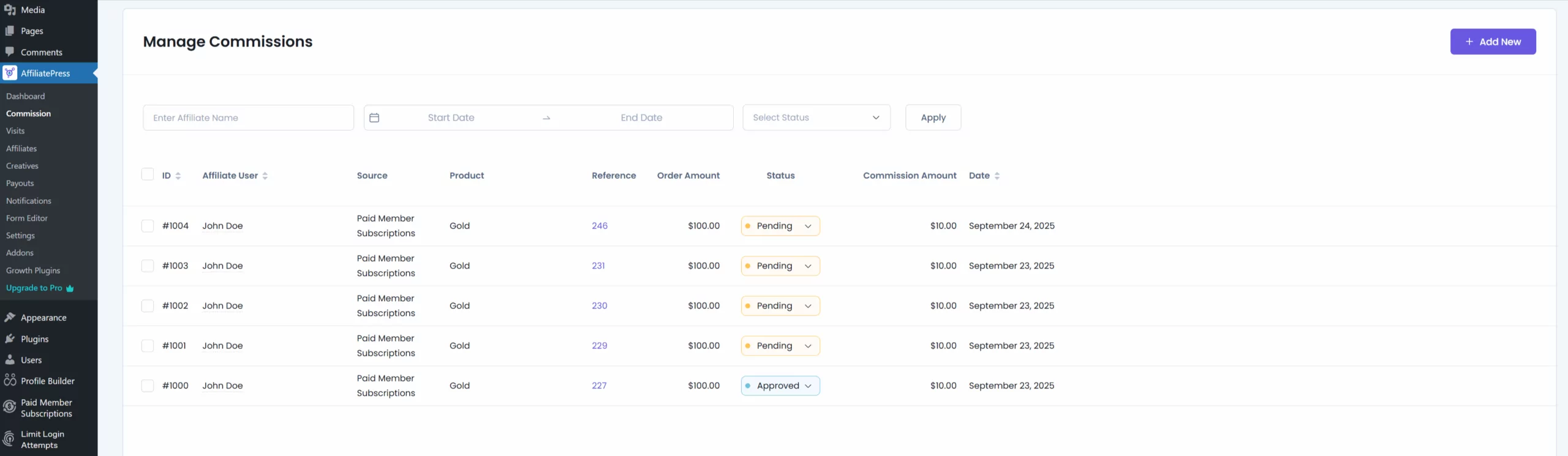Viewport: 1568px width, 456px height.
Task: Click the Users person icon
Action: (10, 360)
